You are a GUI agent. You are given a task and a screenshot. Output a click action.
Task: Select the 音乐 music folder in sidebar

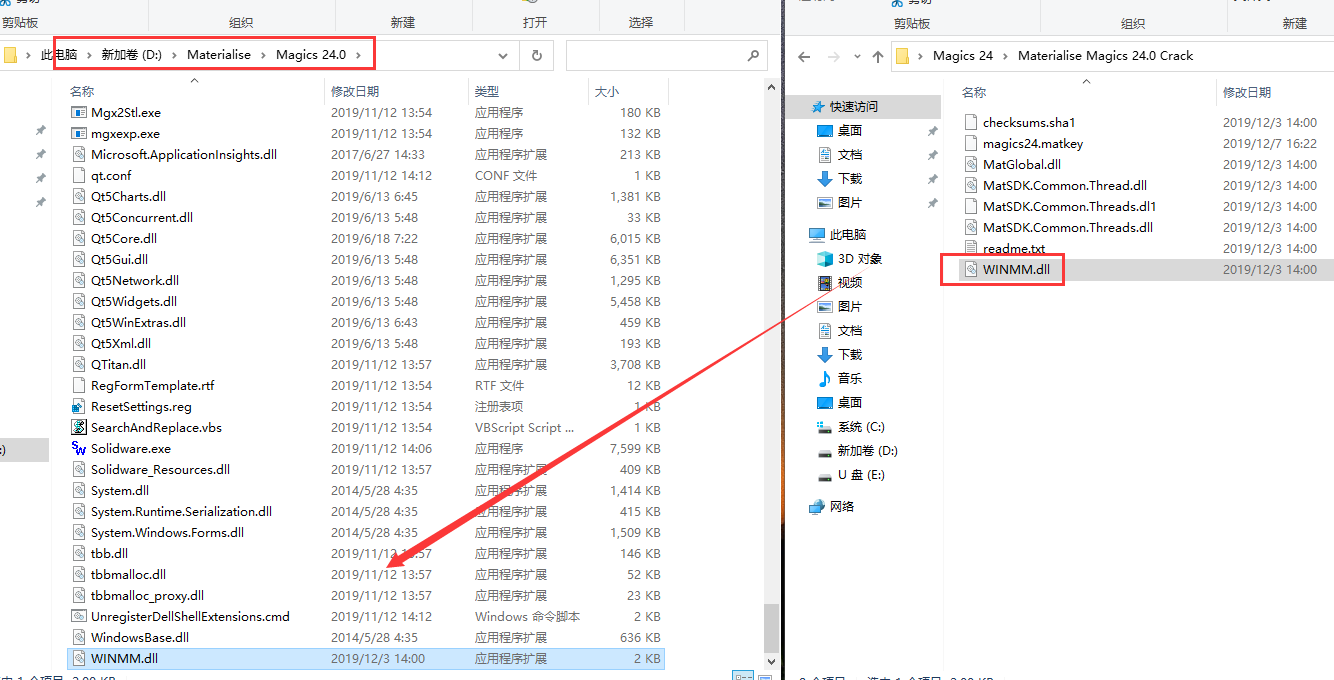[849, 379]
